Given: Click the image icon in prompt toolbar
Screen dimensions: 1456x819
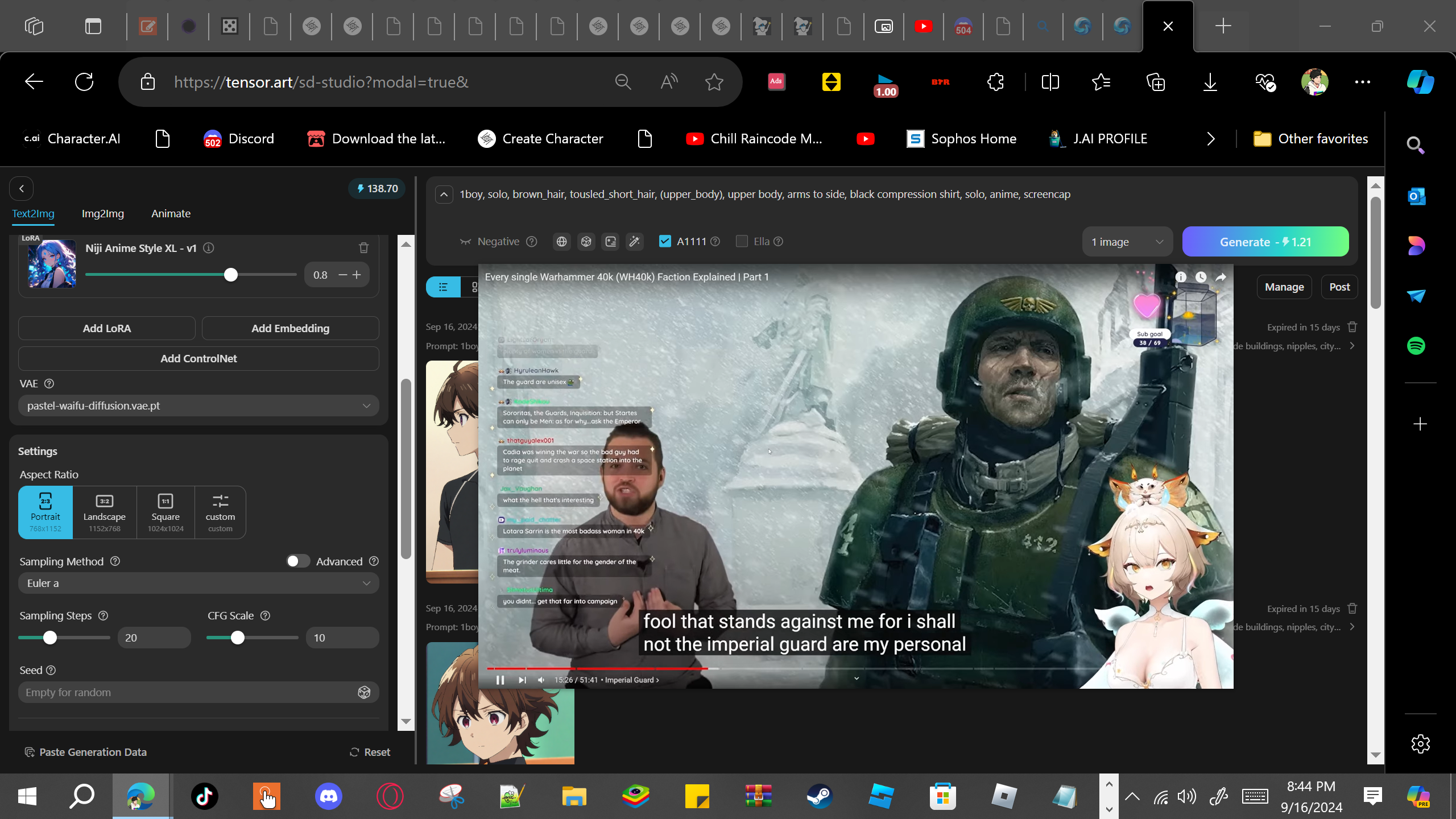Looking at the screenshot, I should pyautogui.click(x=611, y=242).
